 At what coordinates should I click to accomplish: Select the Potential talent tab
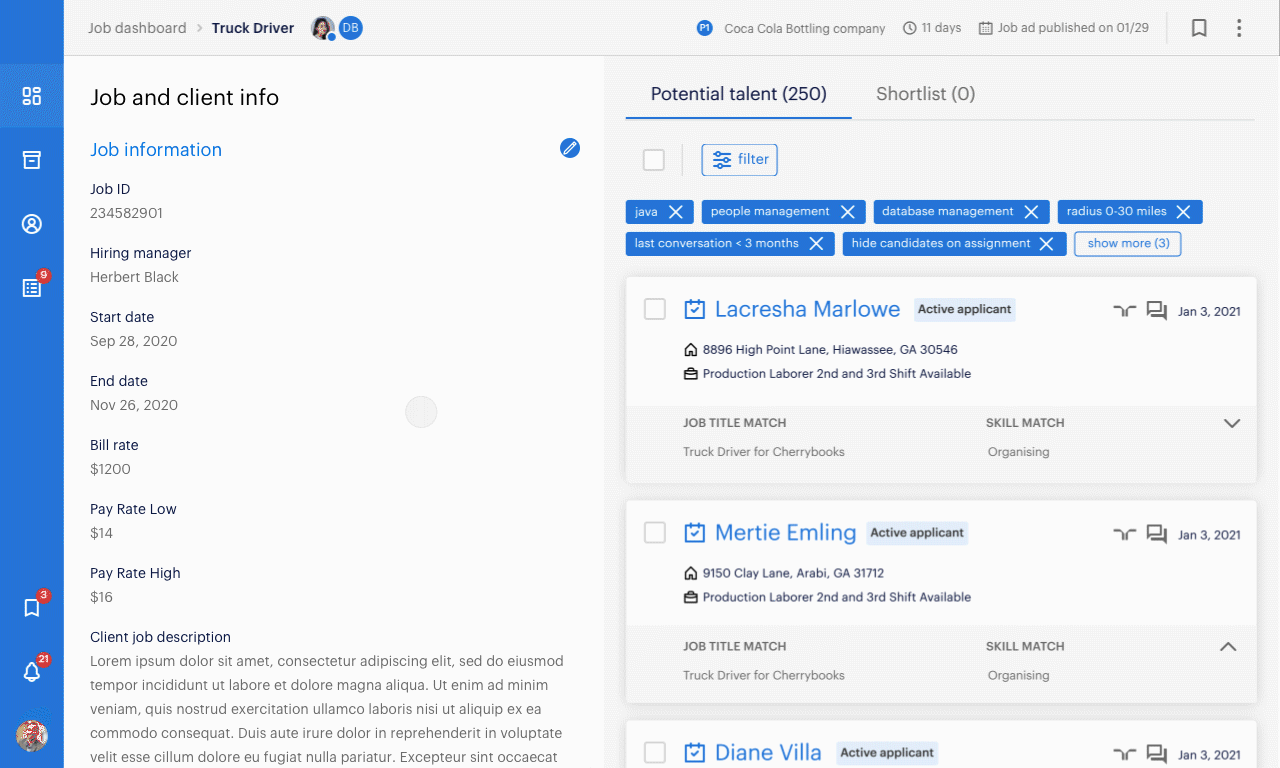coord(738,94)
